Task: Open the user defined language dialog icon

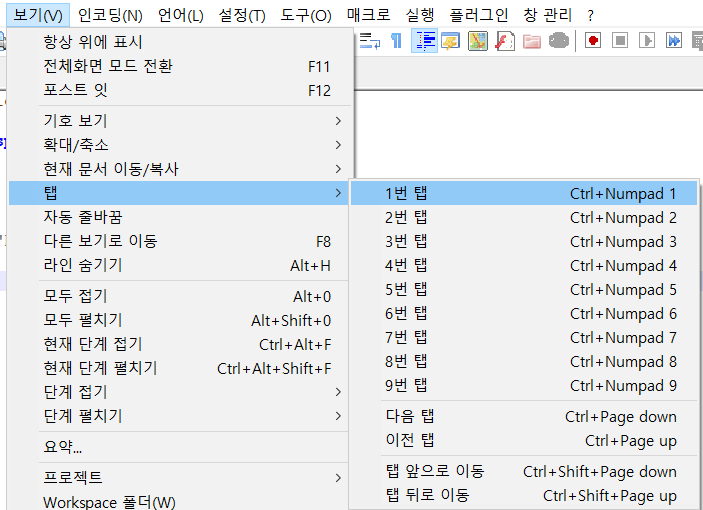Action: (451, 41)
